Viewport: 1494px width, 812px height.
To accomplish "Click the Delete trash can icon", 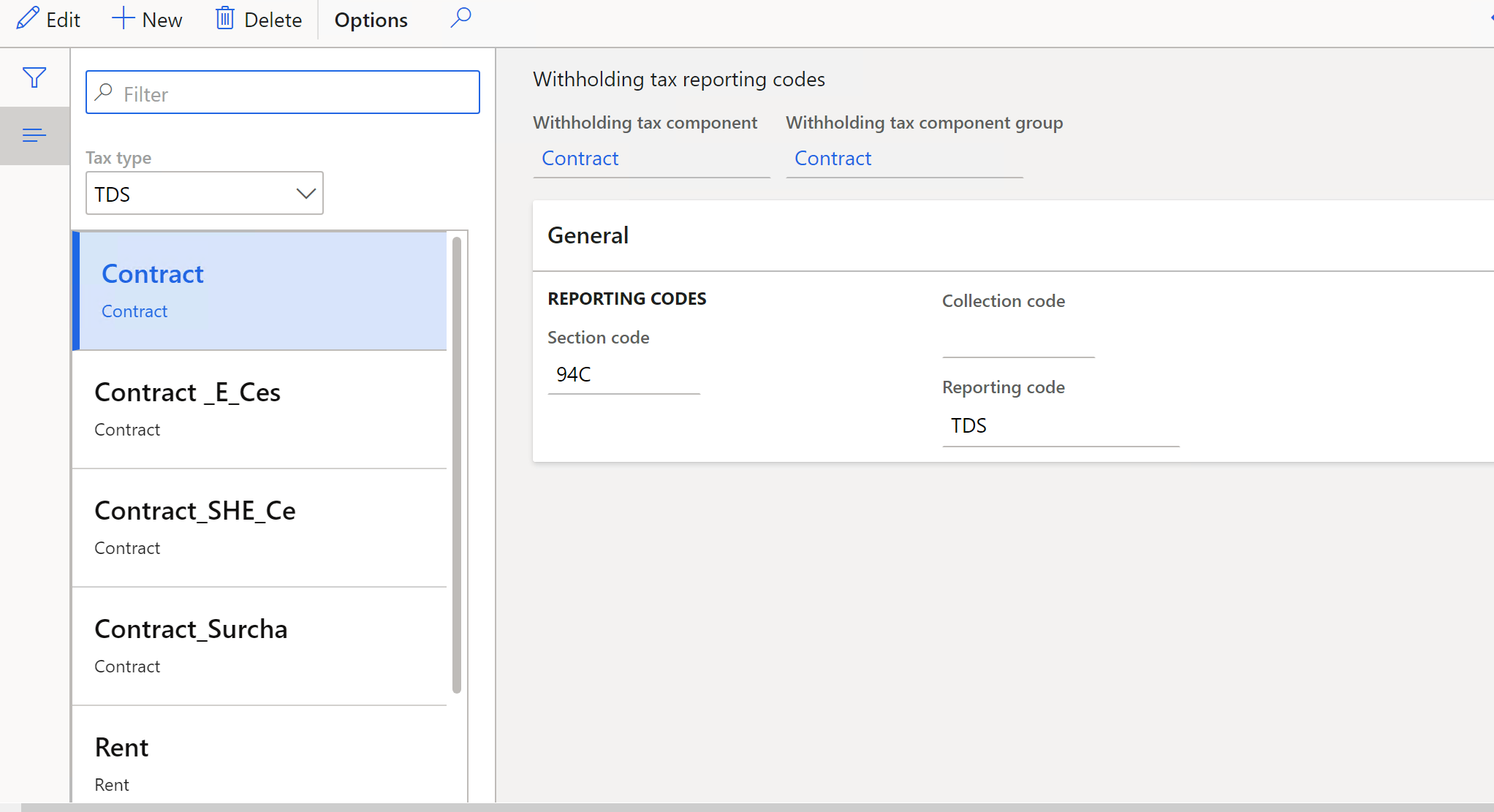I will [x=225, y=18].
